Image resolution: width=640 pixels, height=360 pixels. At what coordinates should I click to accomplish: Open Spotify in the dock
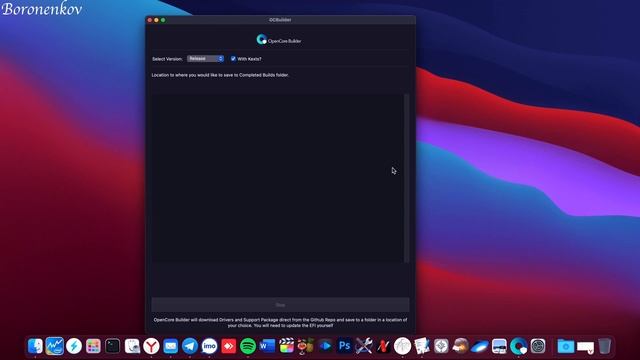248,346
